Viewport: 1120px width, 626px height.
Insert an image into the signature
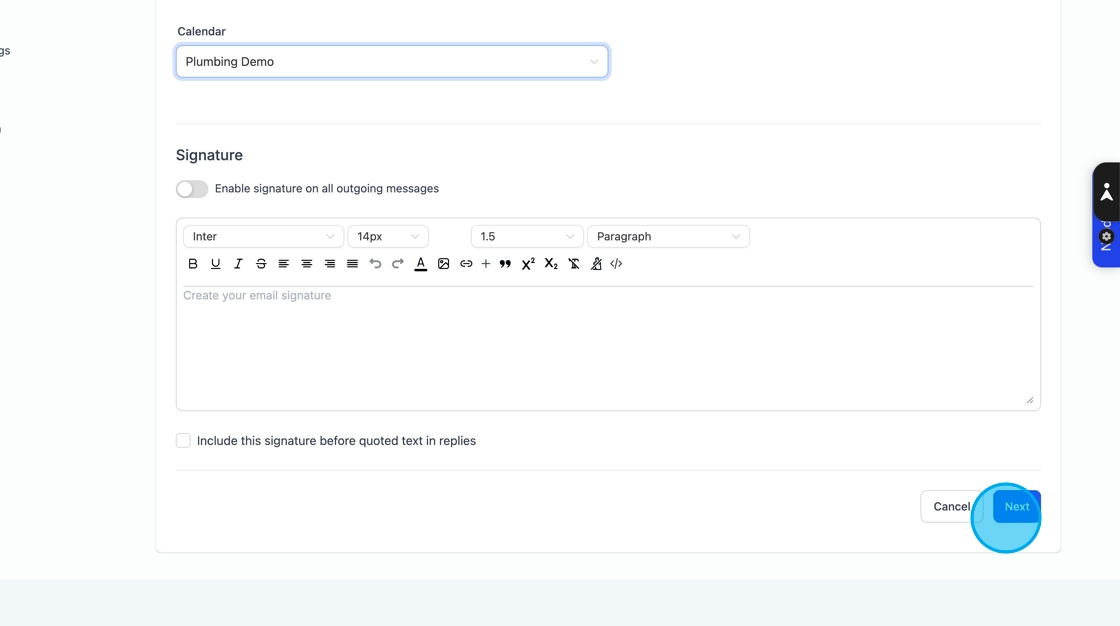443,264
